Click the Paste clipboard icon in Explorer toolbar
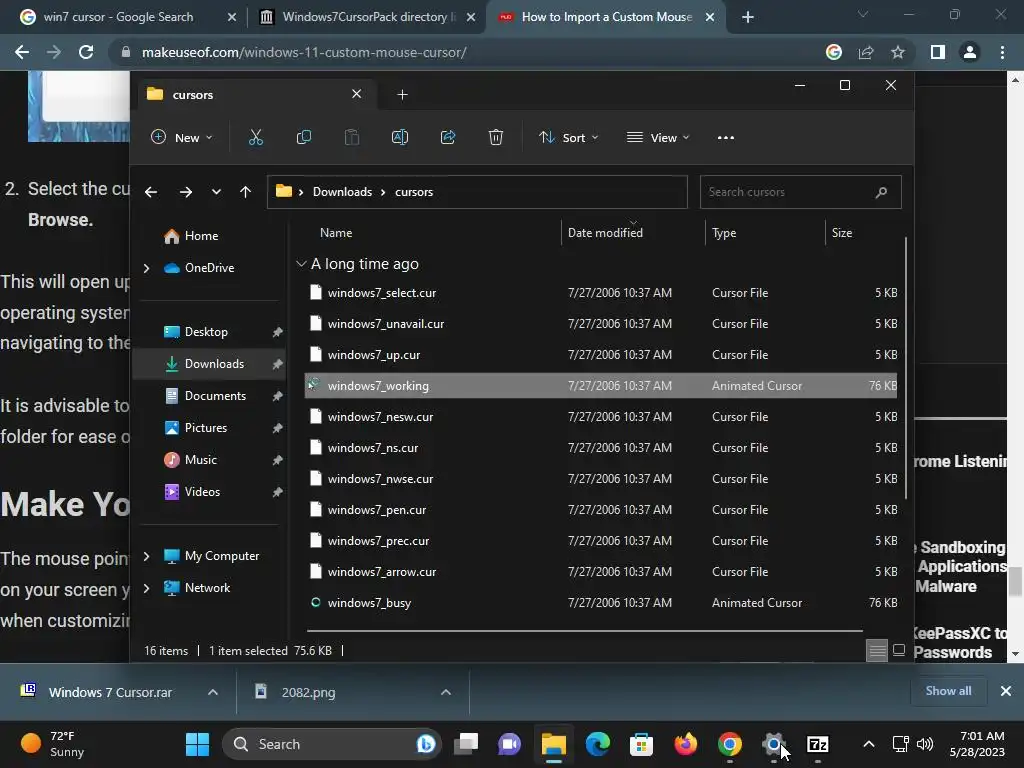Image resolution: width=1024 pixels, height=768 pixels. click(x=351, y=137)
